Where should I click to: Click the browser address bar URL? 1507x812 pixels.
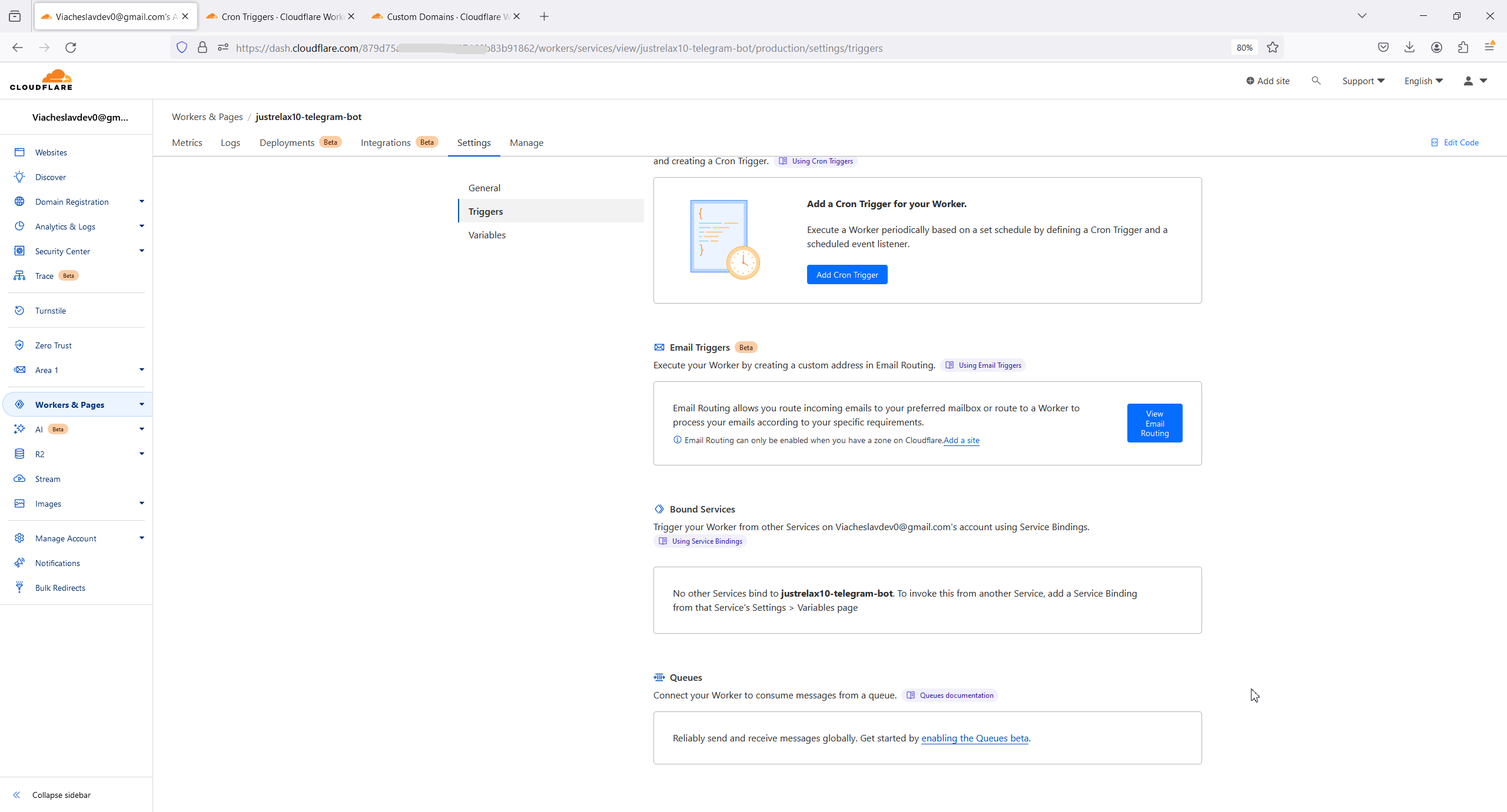coord(559,48)
